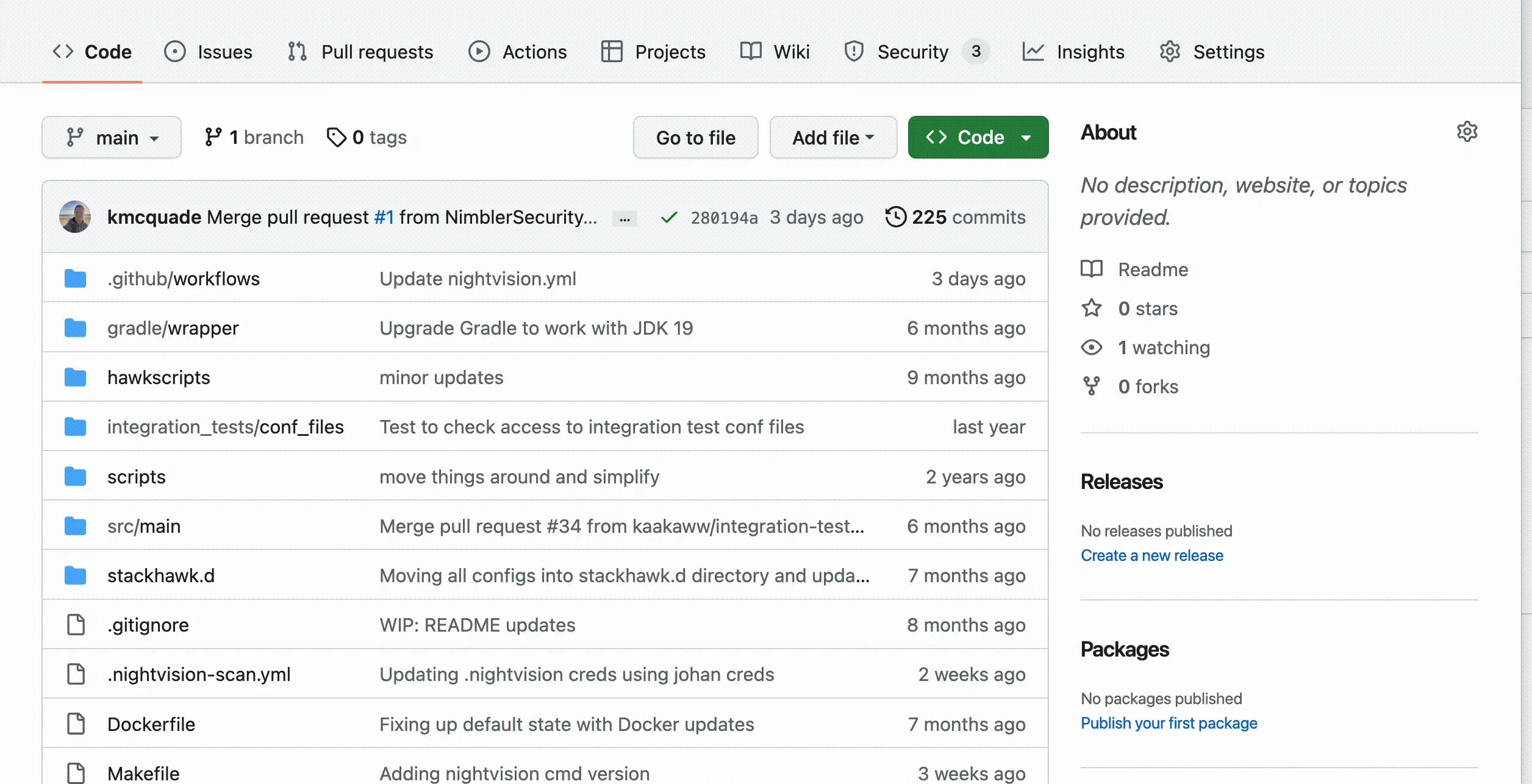Open the hawkscripts folder
This screenshot has height=784, width=1532.
[159, 377]
